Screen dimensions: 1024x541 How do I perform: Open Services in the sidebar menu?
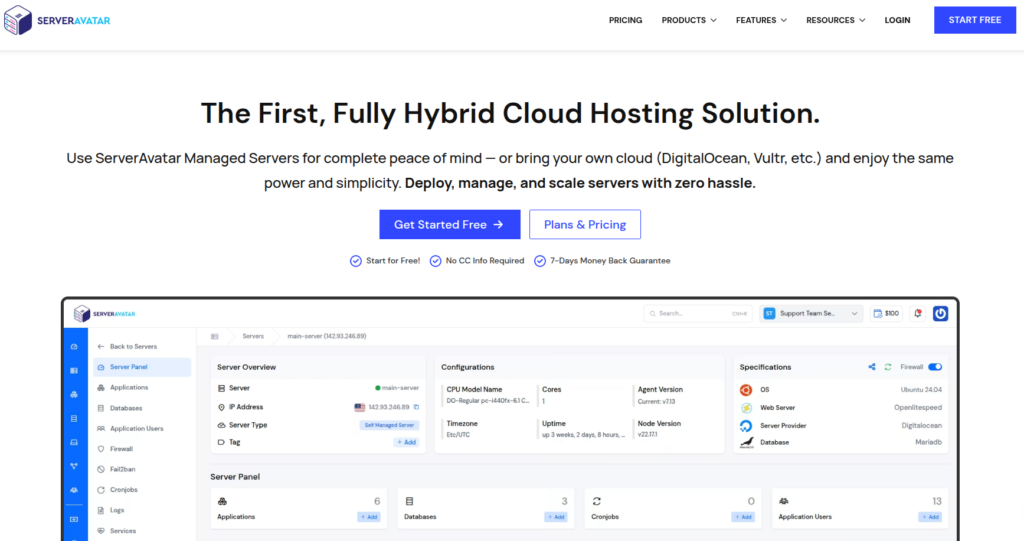116,531
